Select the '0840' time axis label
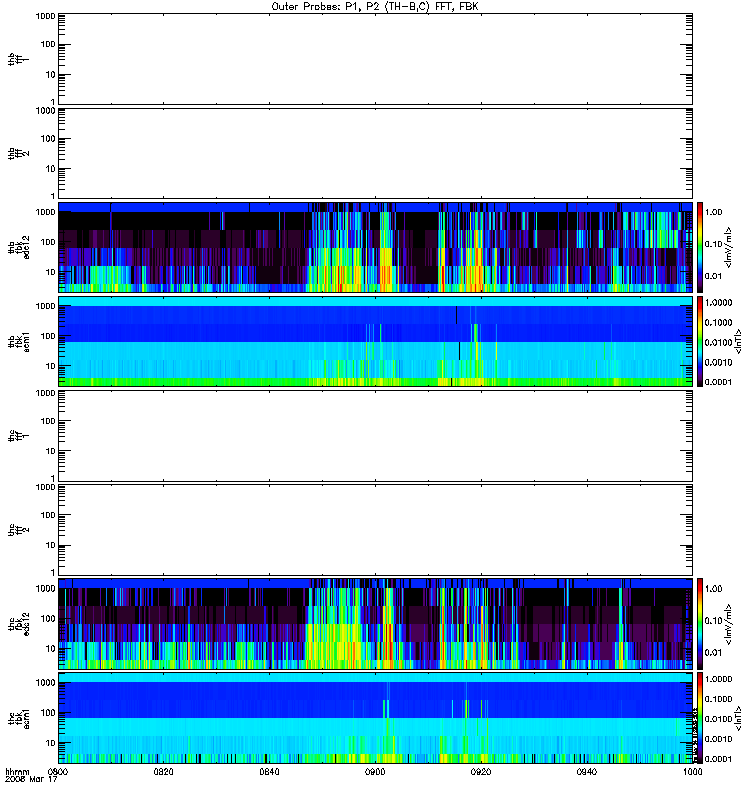 pyautogui.click(x=269, y=772)
